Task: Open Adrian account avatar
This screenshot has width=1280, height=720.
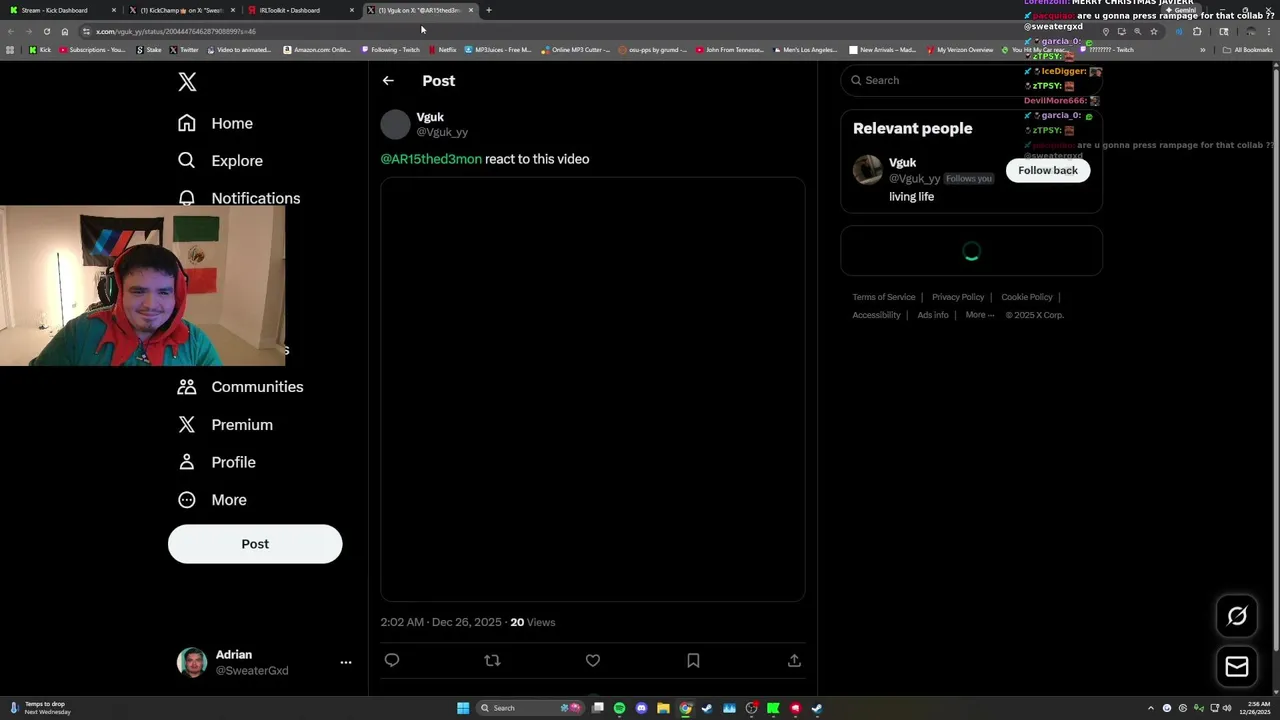Action: click(x=192, y=662)
